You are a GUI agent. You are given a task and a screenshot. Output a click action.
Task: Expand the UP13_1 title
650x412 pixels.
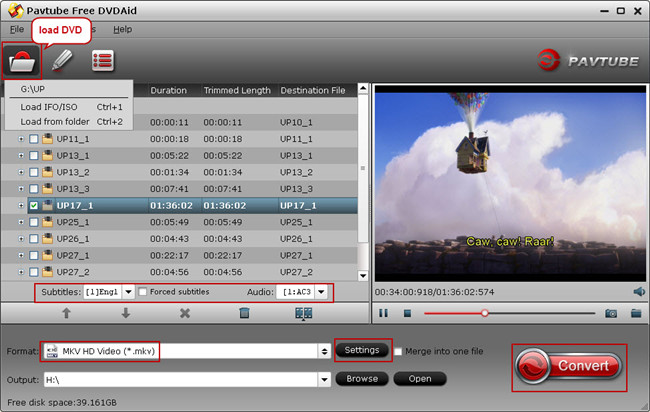coord(21,155)
